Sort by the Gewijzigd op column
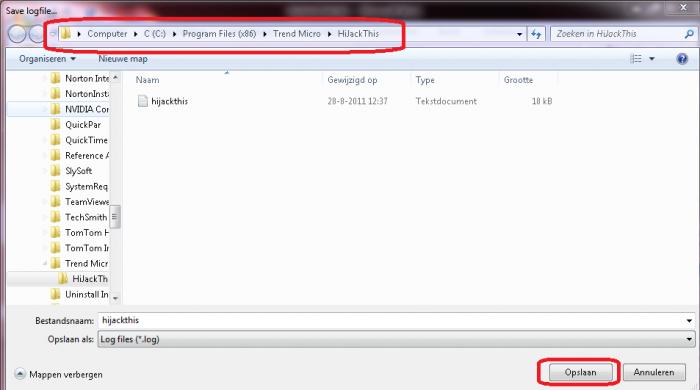 pos(352,80)
